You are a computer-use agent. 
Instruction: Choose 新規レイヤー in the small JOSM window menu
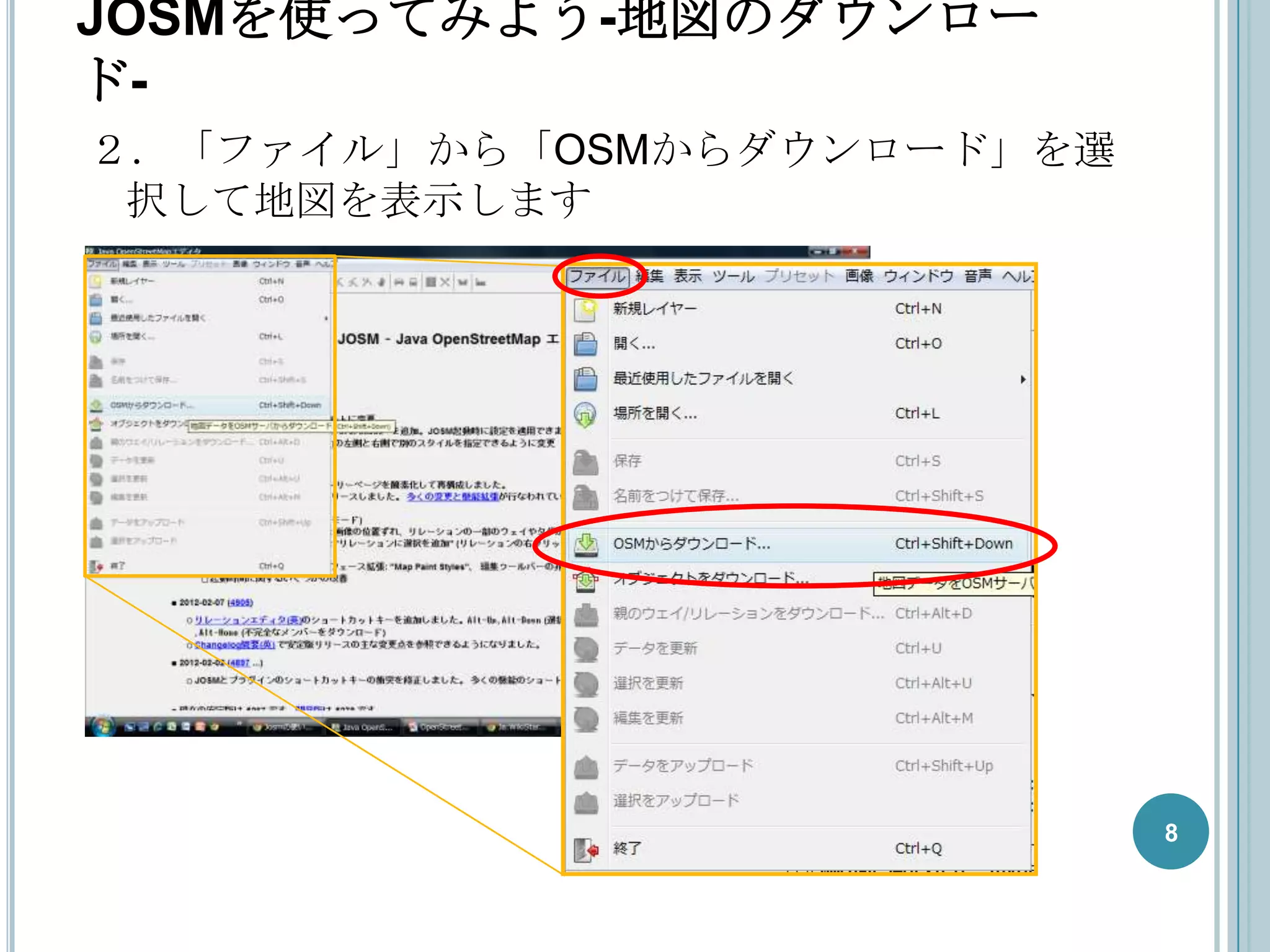click(208, 281)
